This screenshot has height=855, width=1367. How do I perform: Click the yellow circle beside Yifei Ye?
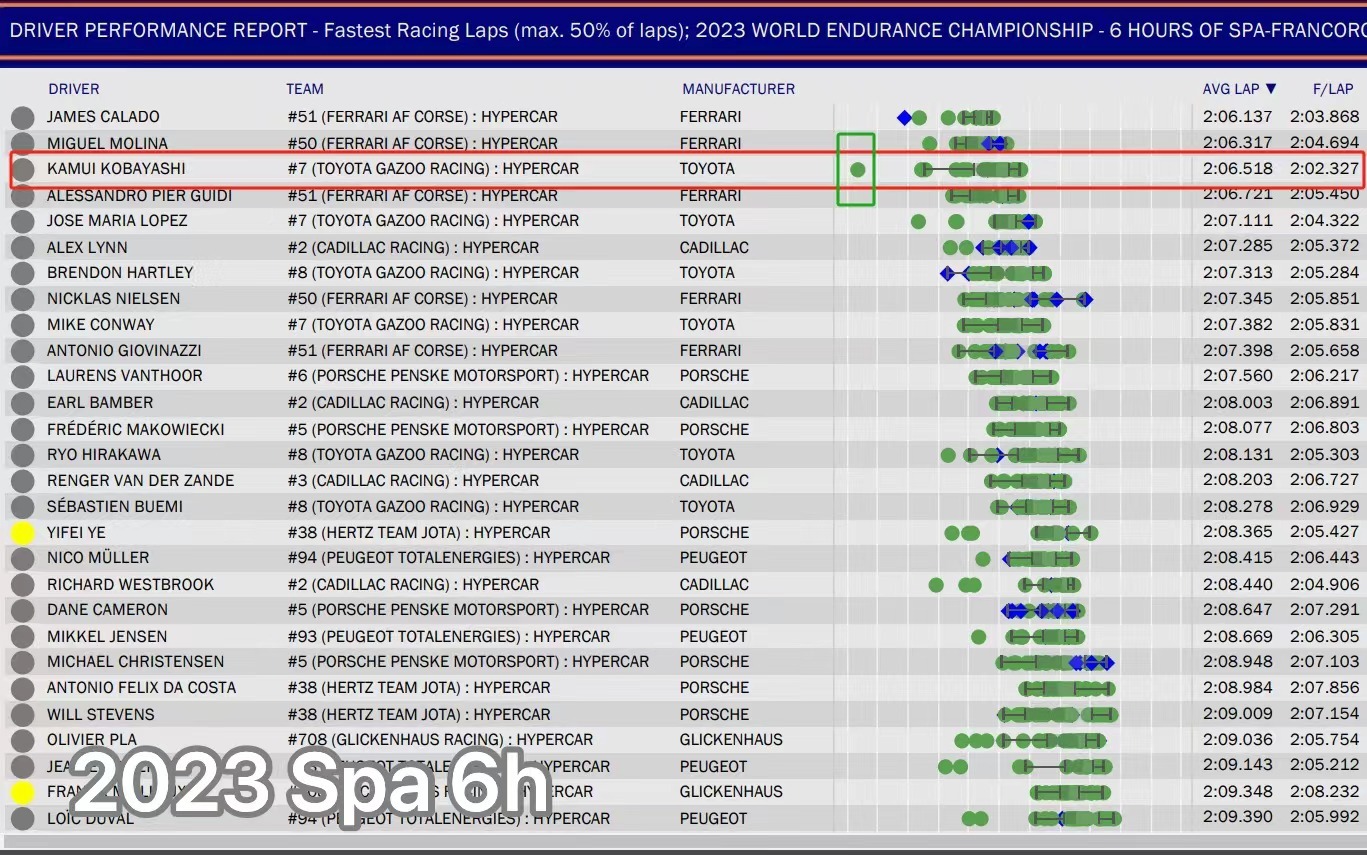(x=22, y=533)
